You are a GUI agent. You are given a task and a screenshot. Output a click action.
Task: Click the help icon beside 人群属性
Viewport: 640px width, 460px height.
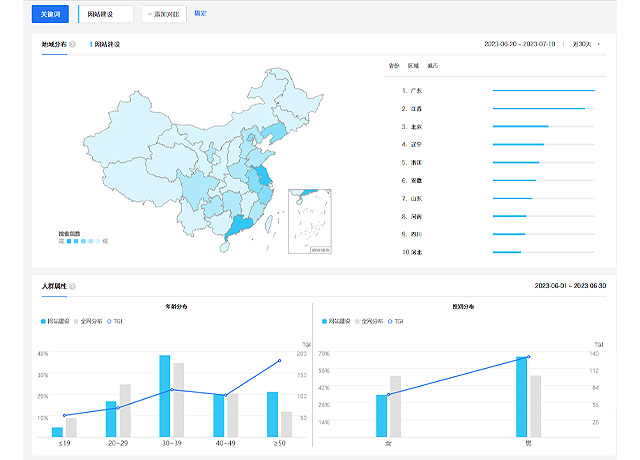[x=72, y=286]
